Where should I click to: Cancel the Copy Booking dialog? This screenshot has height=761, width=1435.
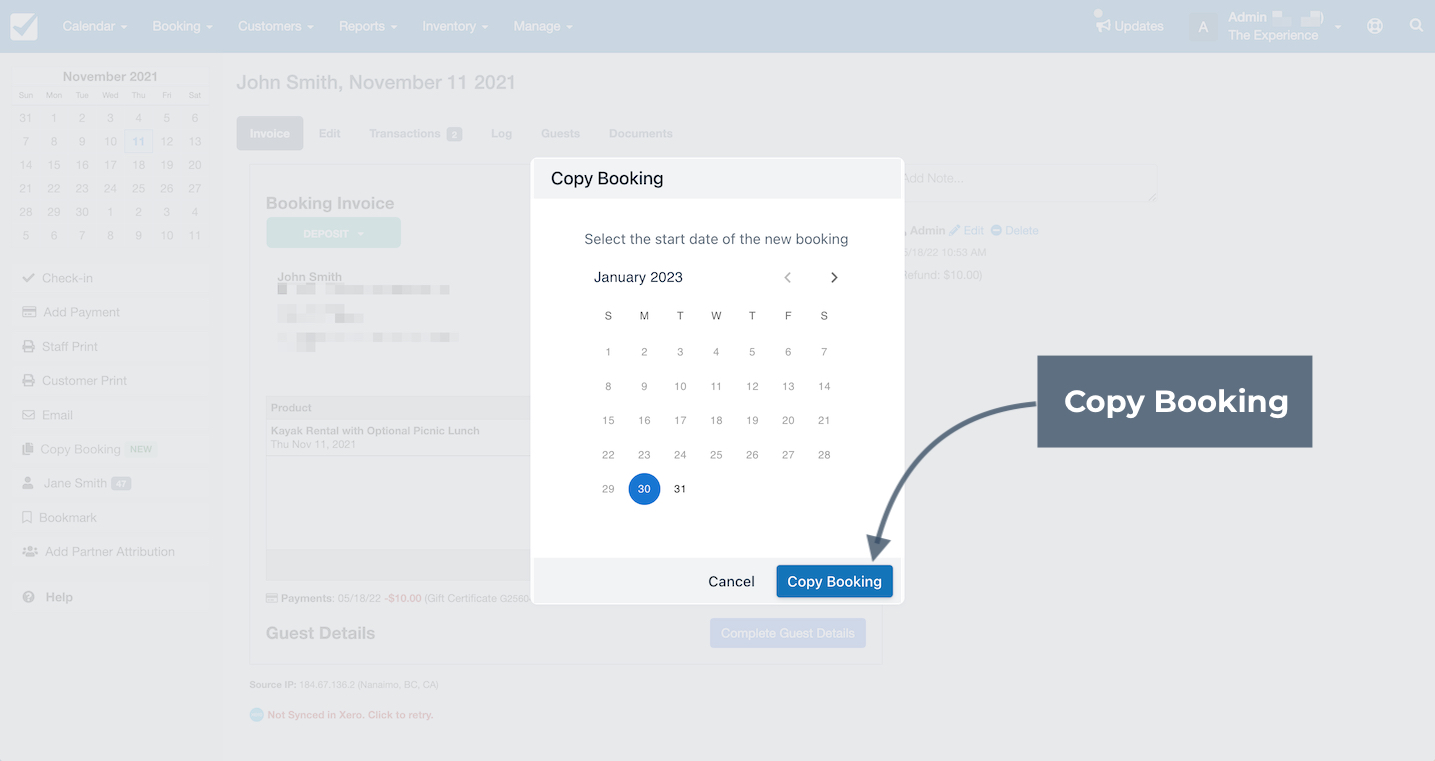pos(731,581)
